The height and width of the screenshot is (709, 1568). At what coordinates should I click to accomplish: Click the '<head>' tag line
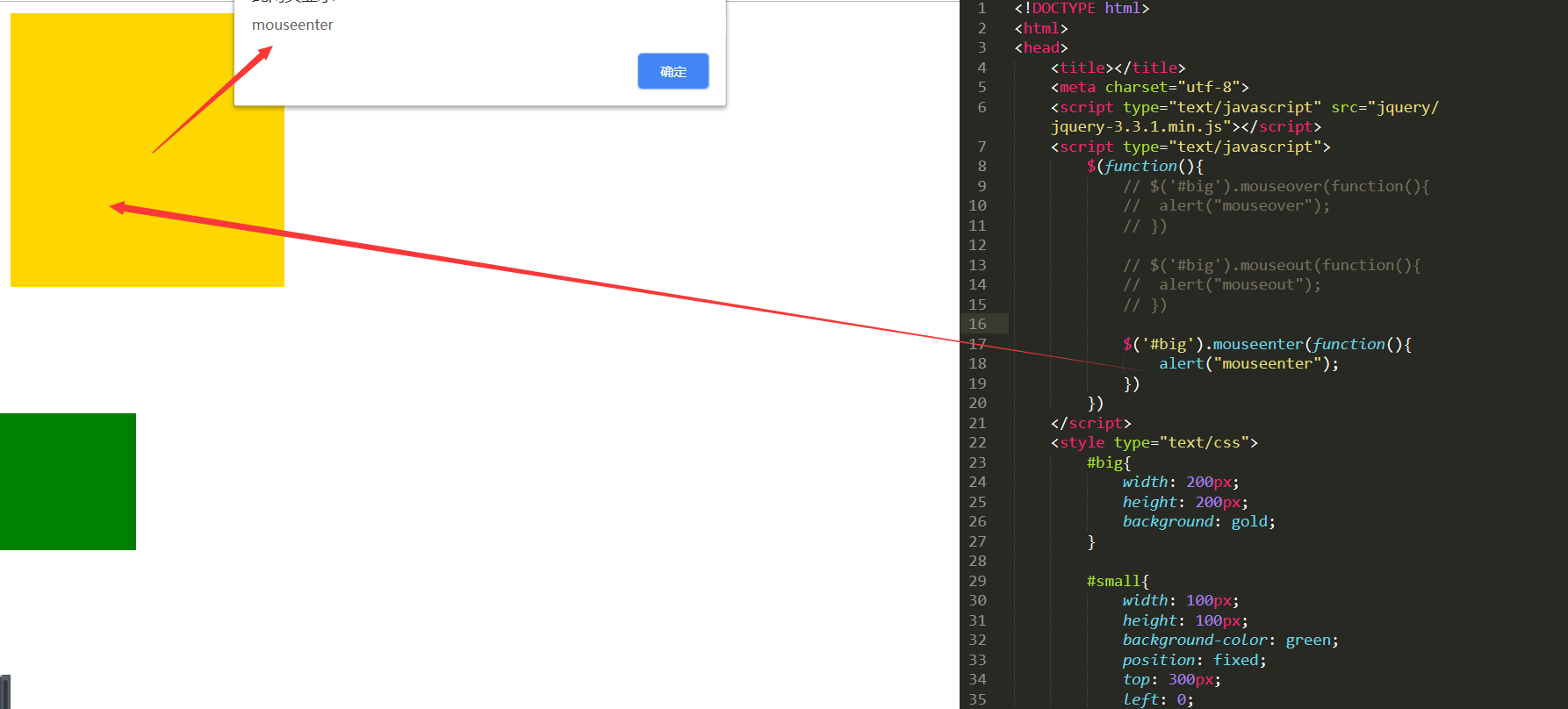pos(1041,47)
